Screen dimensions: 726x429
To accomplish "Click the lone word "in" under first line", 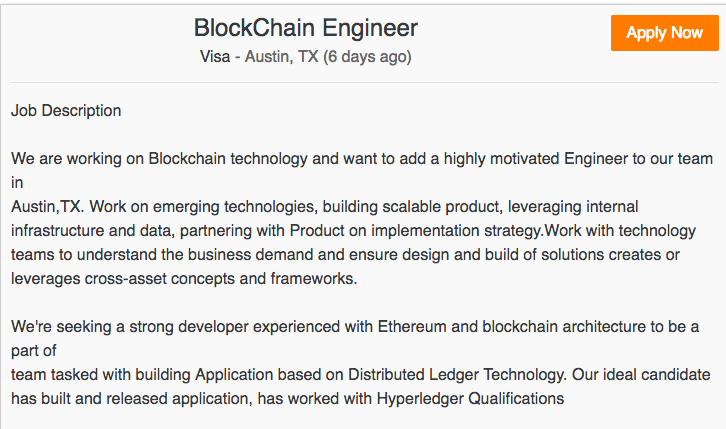I will [x=17, y=183].
